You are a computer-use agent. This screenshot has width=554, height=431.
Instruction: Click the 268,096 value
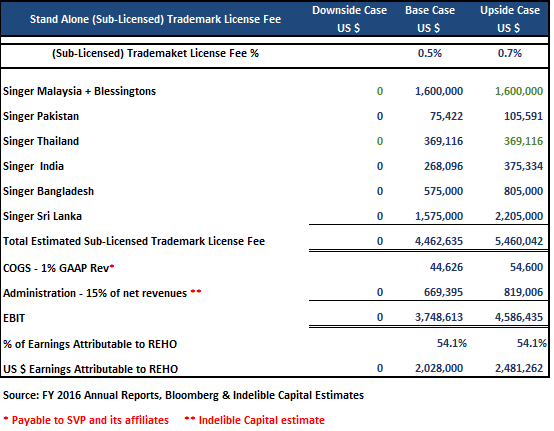443,166
